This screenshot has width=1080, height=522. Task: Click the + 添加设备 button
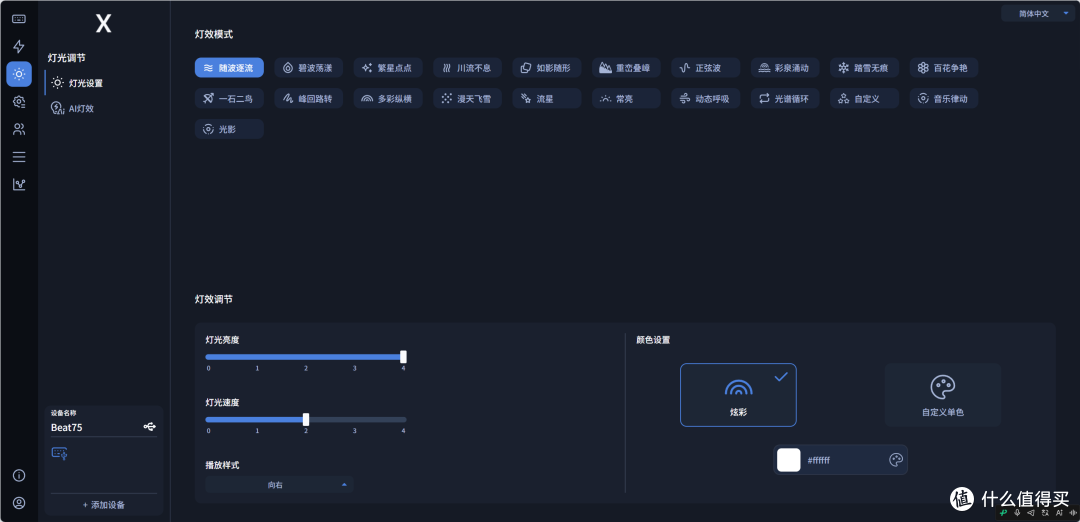click(104, 505)
